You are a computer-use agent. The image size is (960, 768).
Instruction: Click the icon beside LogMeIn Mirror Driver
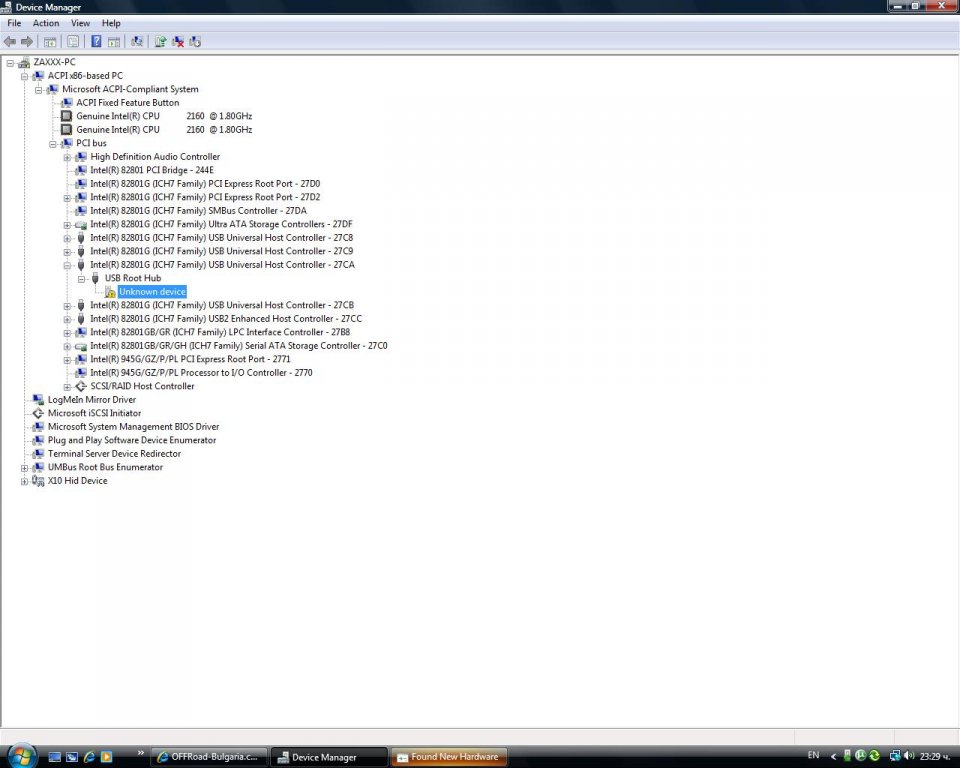(x=38, y=400)
